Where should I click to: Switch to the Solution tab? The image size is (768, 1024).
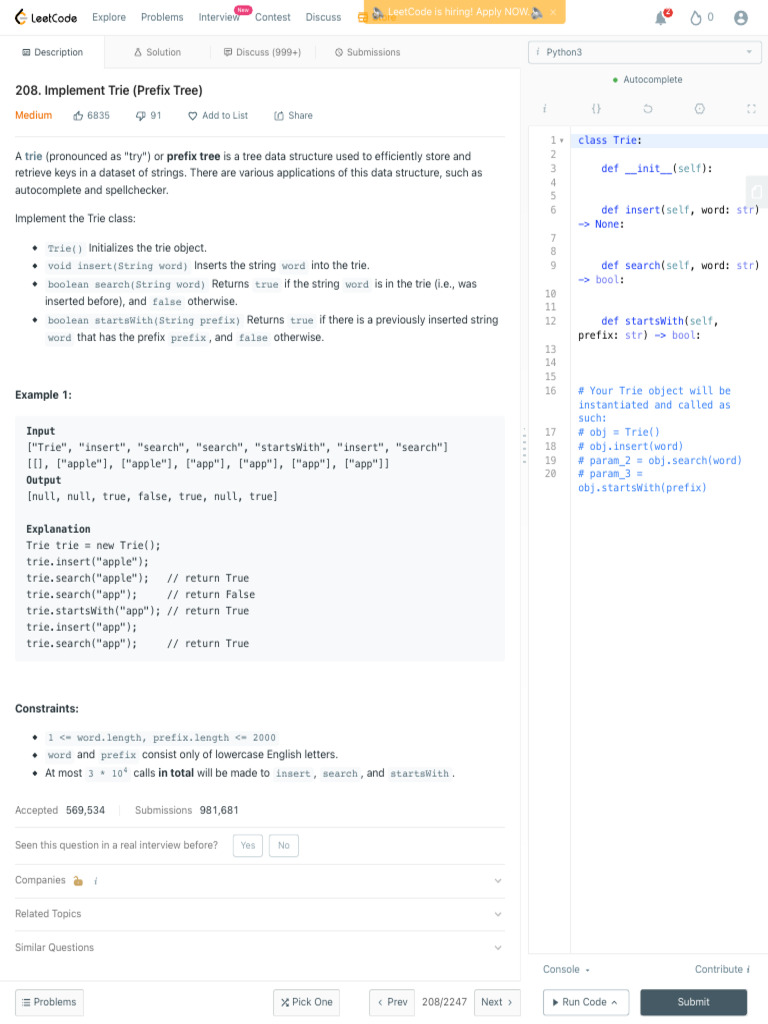click(157, 52)
